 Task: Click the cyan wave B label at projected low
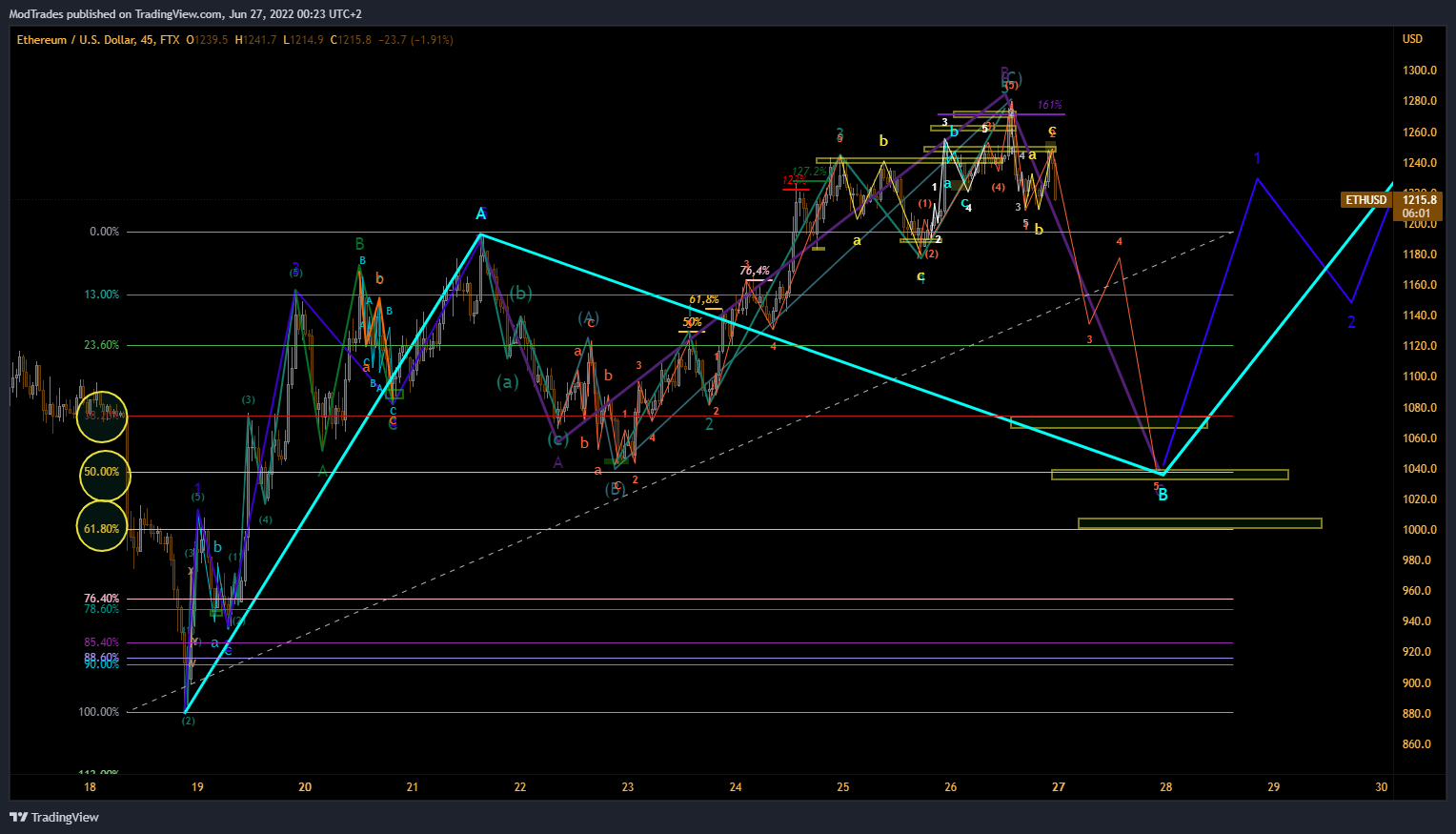pyautogui.click(x=1163, y=495)
